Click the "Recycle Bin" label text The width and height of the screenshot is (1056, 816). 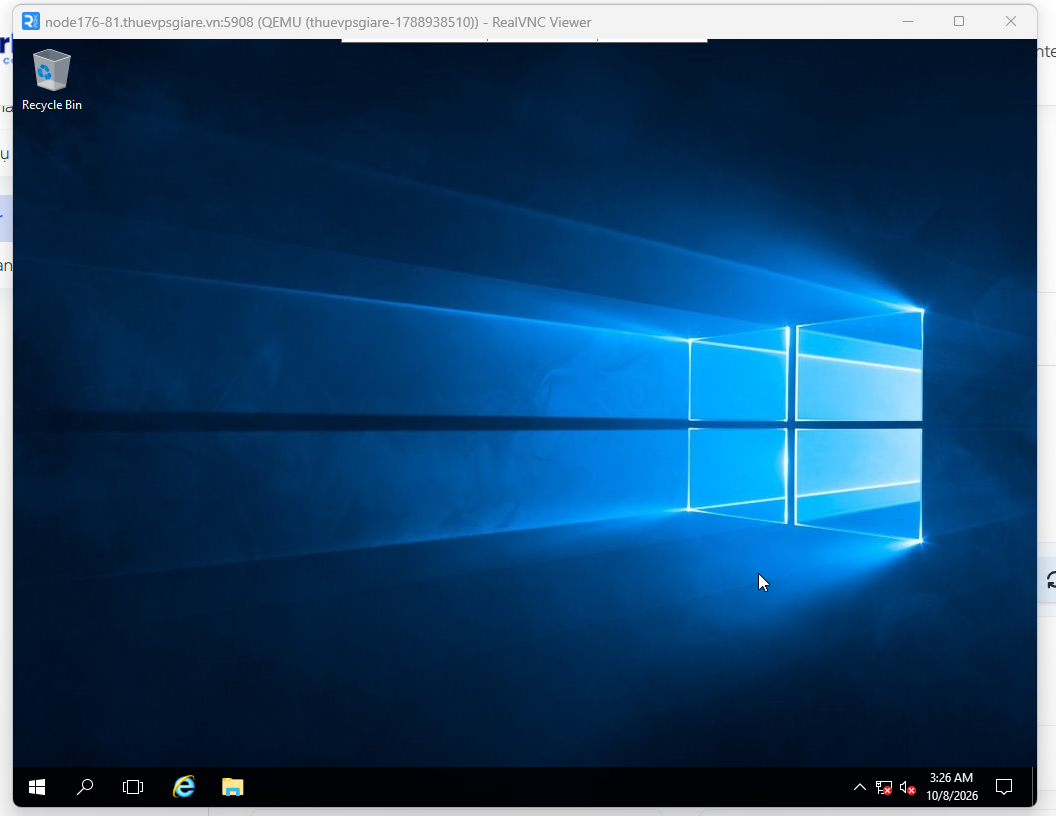[52, 105]
